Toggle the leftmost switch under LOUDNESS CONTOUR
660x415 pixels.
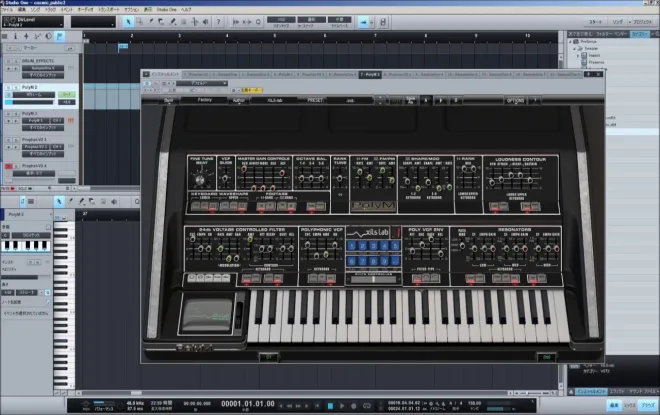(x=493, y=206)
